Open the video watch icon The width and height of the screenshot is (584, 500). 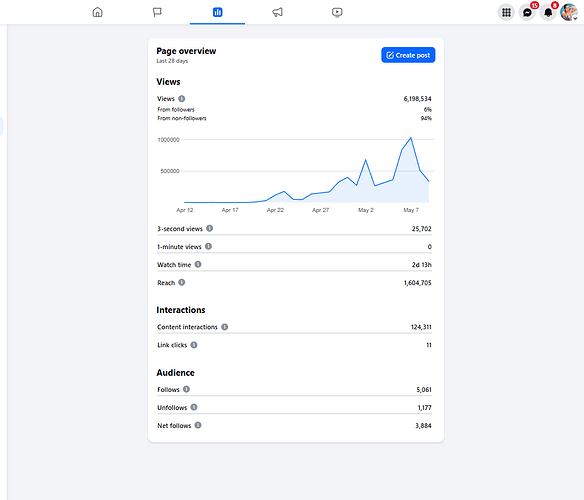click(x=337, y=12)
